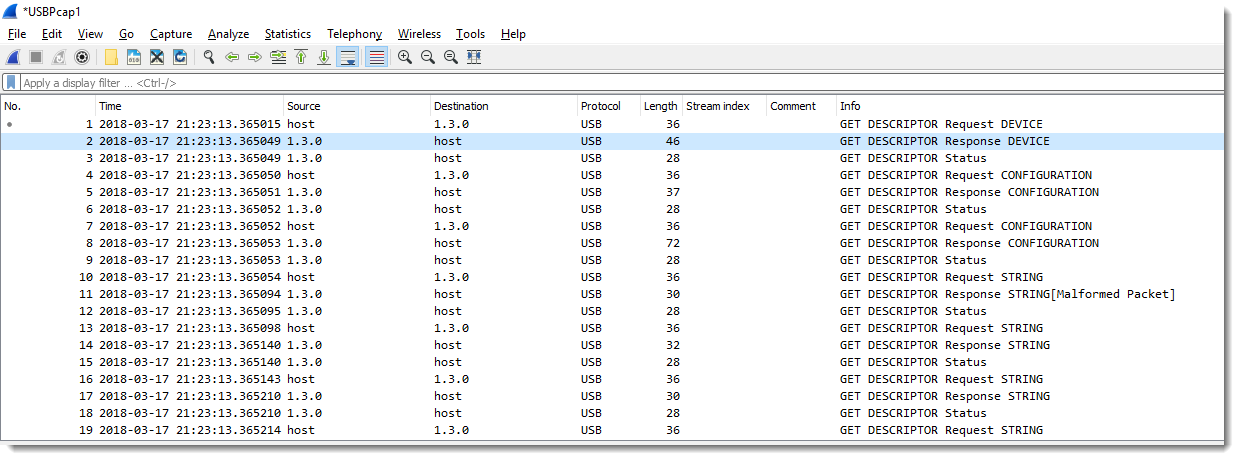Start capturing packets with the shark fin icon
Screen dimensions: 1239x460
click(x=13, y=57)
